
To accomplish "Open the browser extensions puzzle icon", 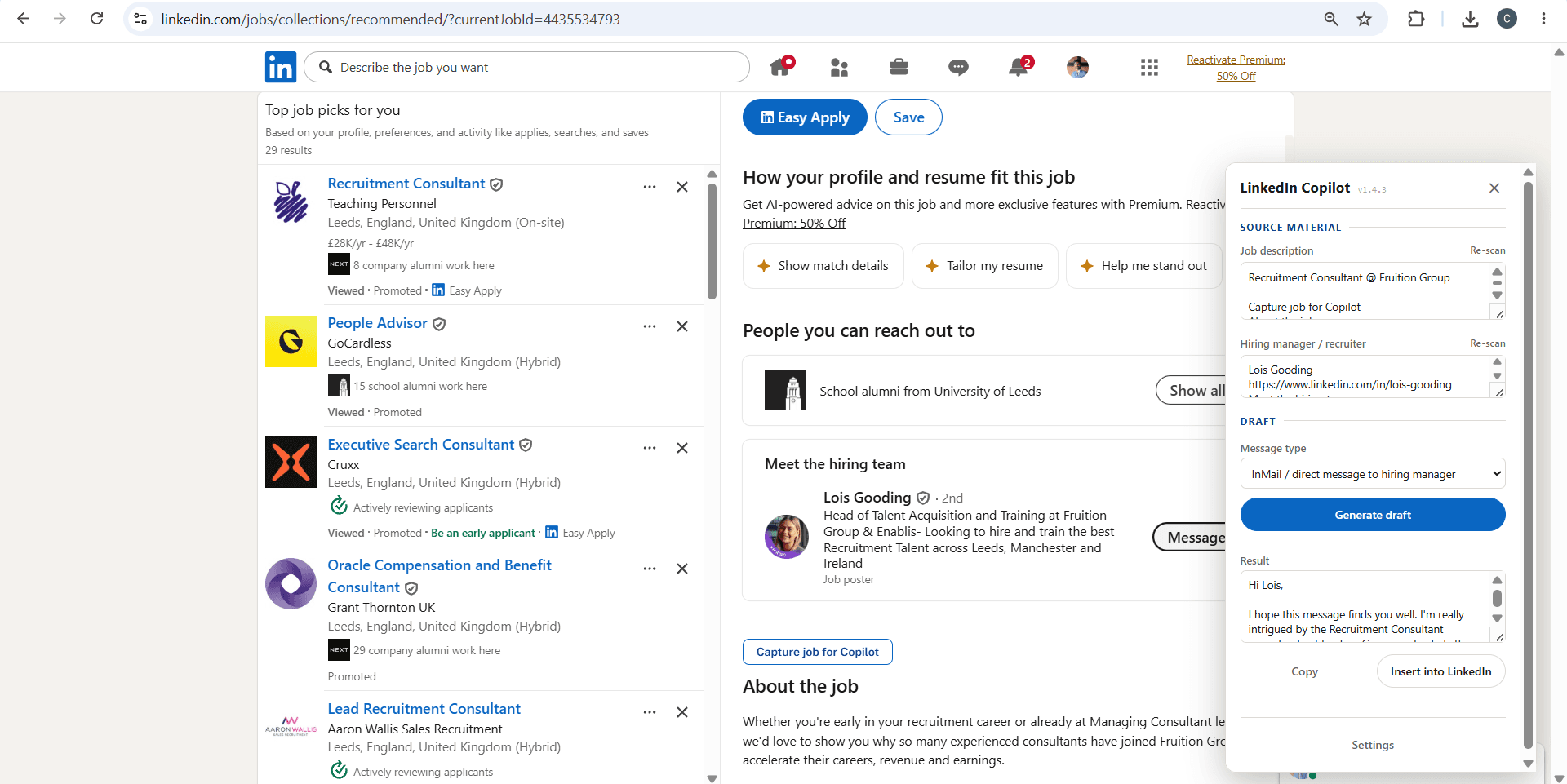I will coord(1416,19).
